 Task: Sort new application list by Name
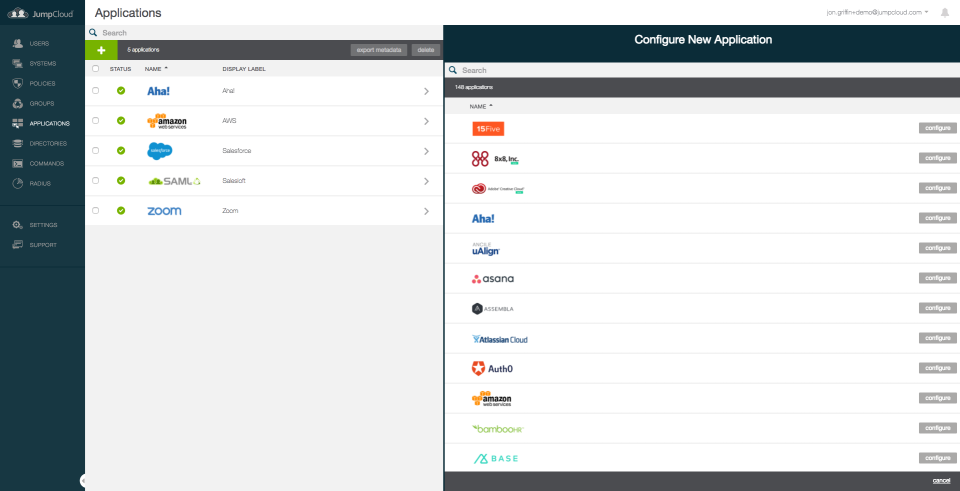pos(481,107)
